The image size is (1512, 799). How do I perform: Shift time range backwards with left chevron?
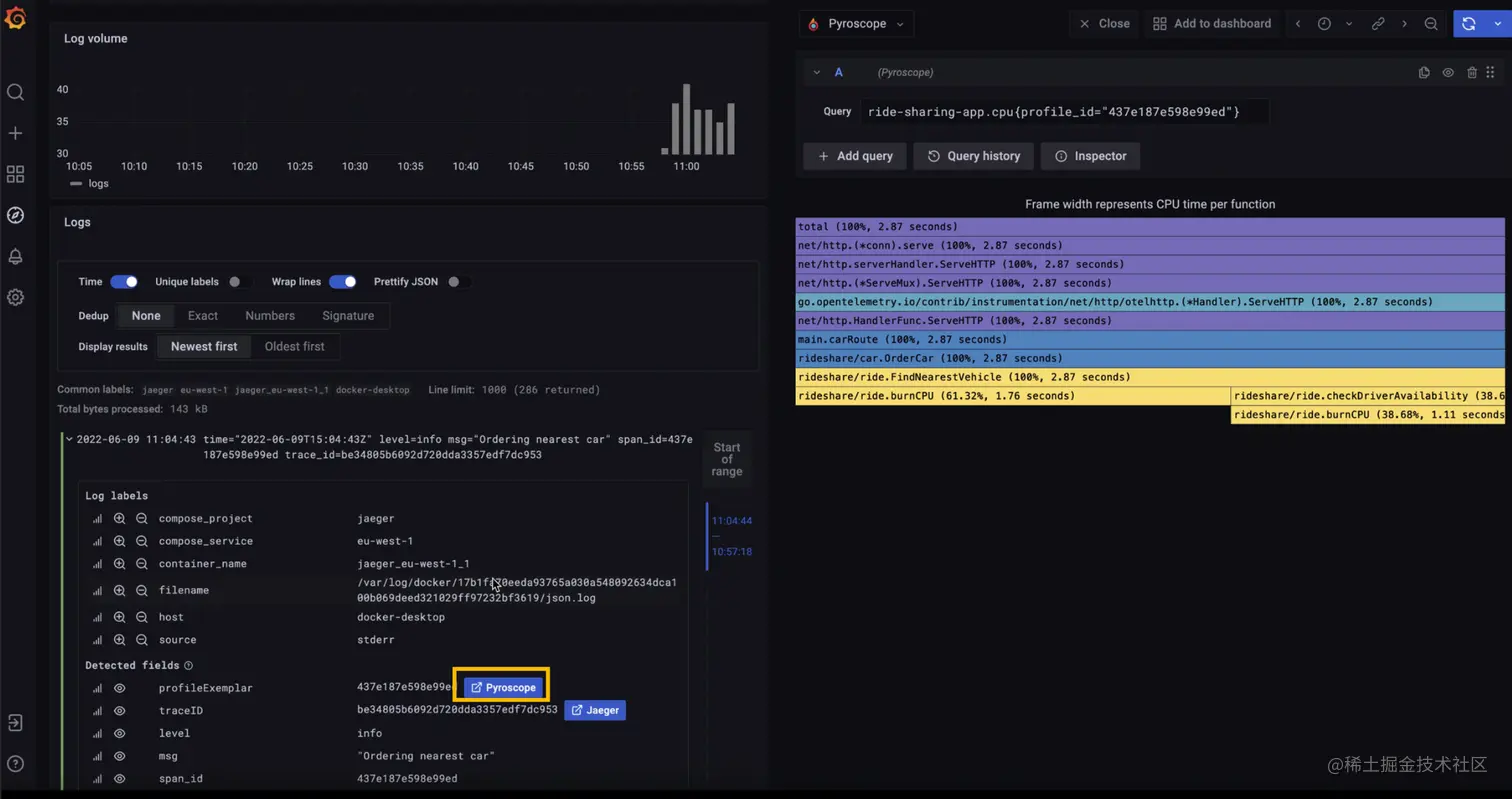(1298, 24)
